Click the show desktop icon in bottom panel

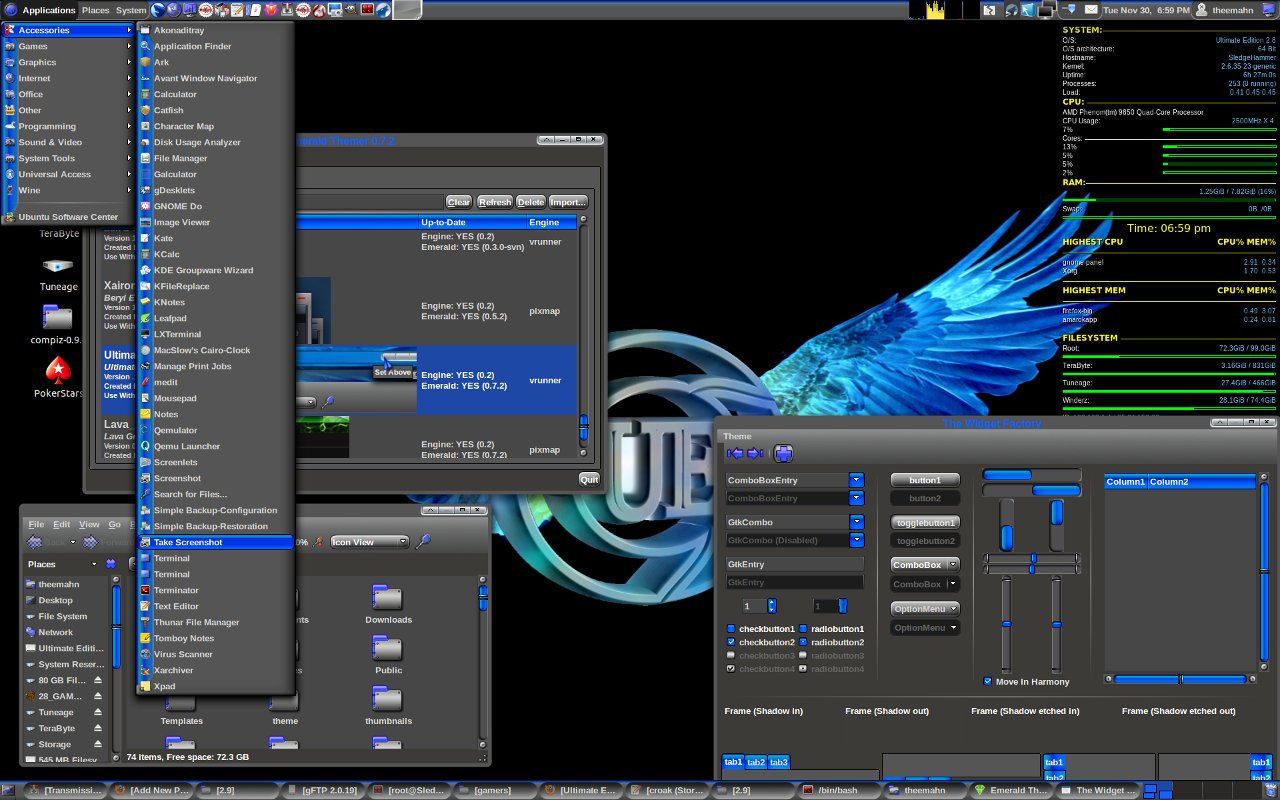click(x=9, y=790)
